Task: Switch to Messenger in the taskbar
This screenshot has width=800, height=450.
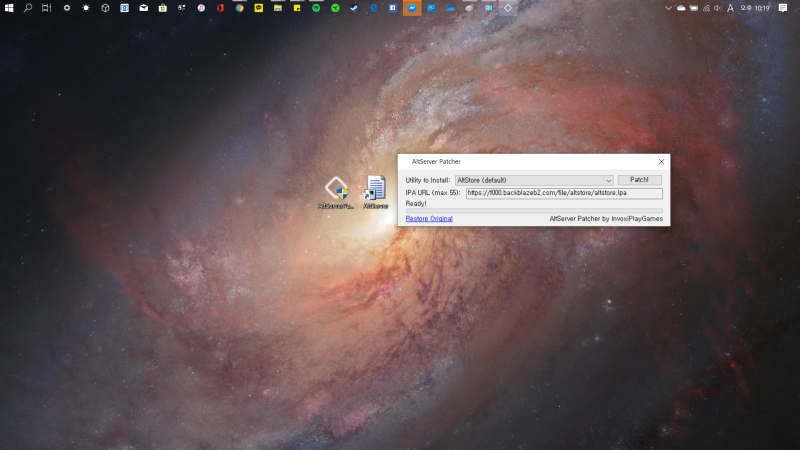Action: pos(412,8)
